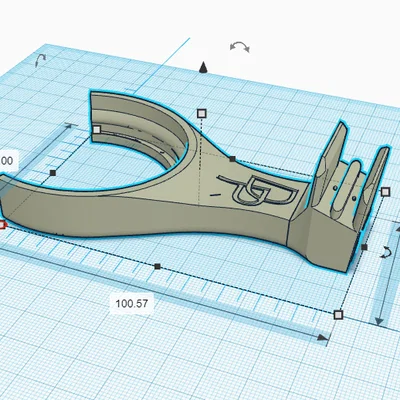Screen dimensions: 400x400
Task: Select white corner handle next to upright prongs
Action: coord(385,192)
